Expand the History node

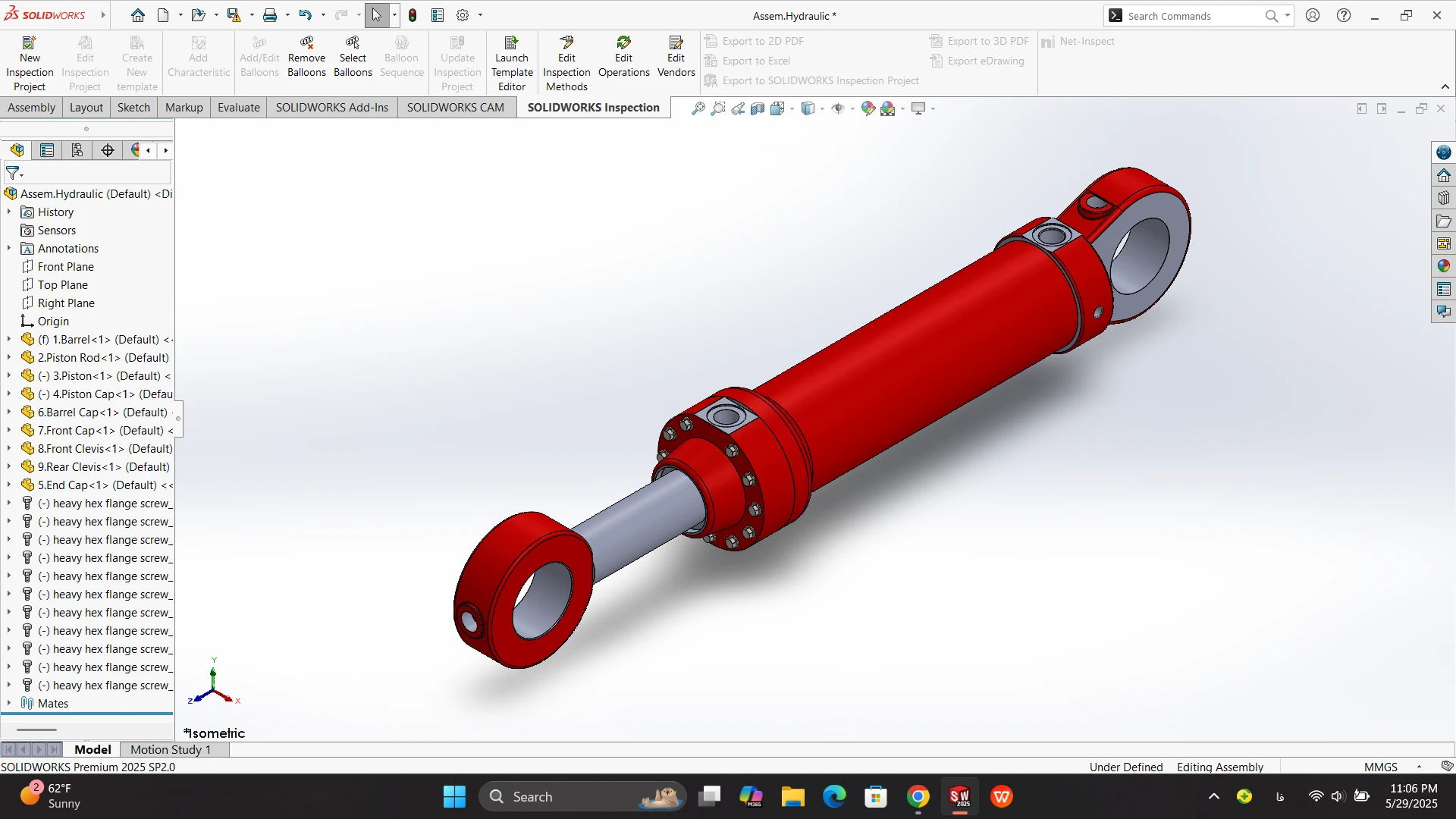(x=9, y=212)
